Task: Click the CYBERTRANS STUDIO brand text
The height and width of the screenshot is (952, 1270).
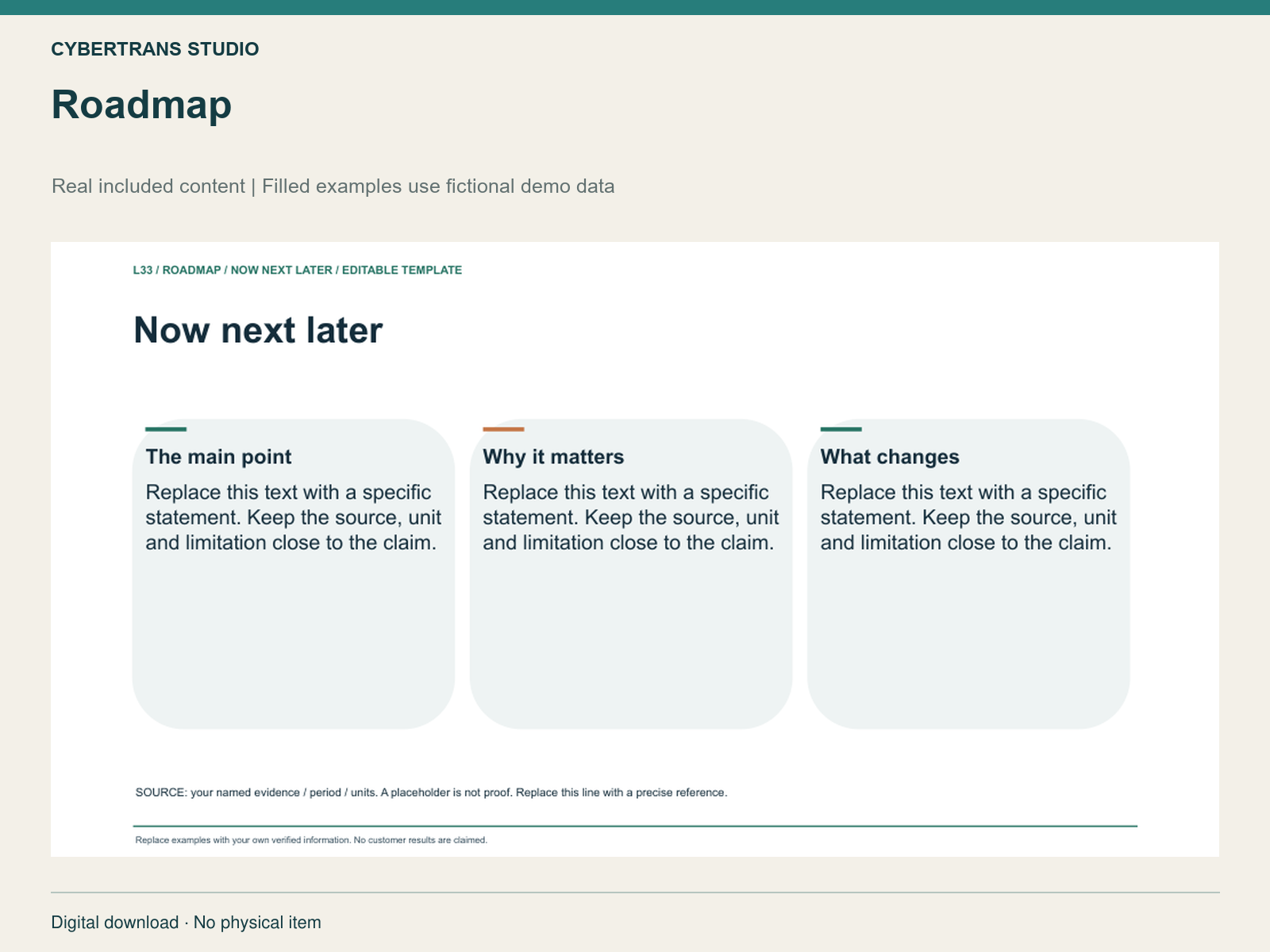Action: [155, 49]
